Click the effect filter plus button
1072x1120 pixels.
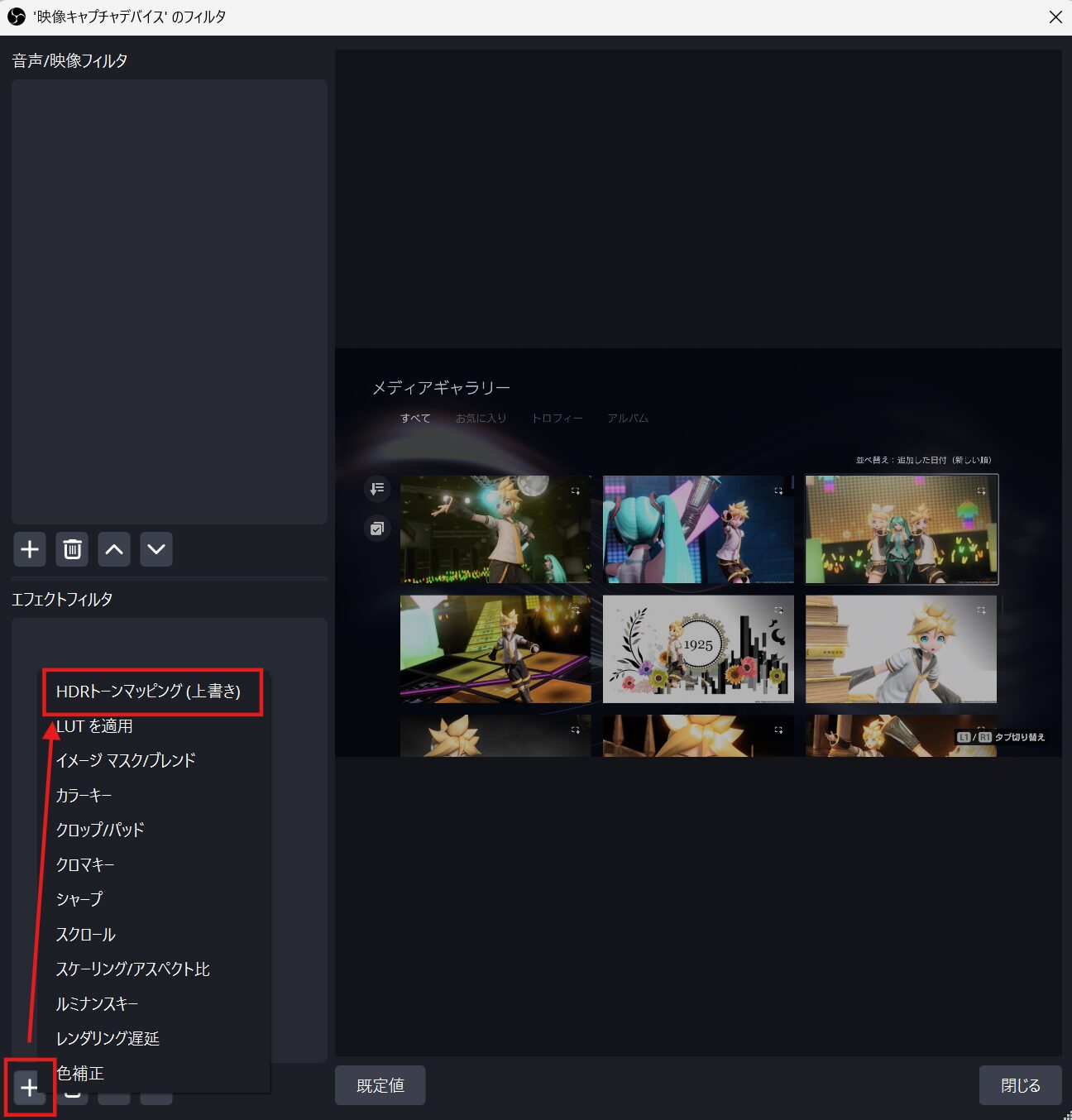(30, 1087)
